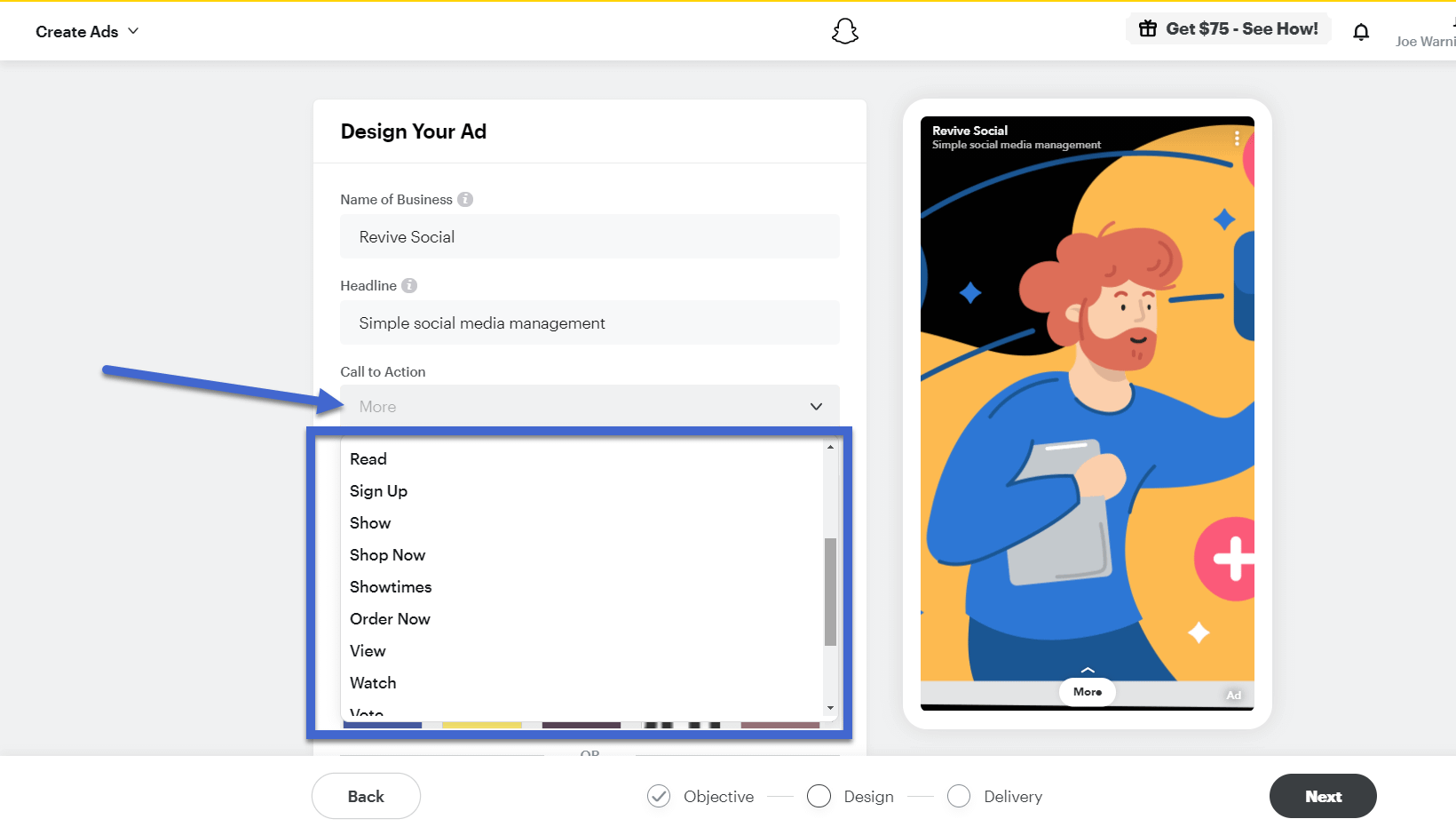Click the Snapchat ghost logo
This screenshot has height=827, width=1456.
[x=845, y=31]
